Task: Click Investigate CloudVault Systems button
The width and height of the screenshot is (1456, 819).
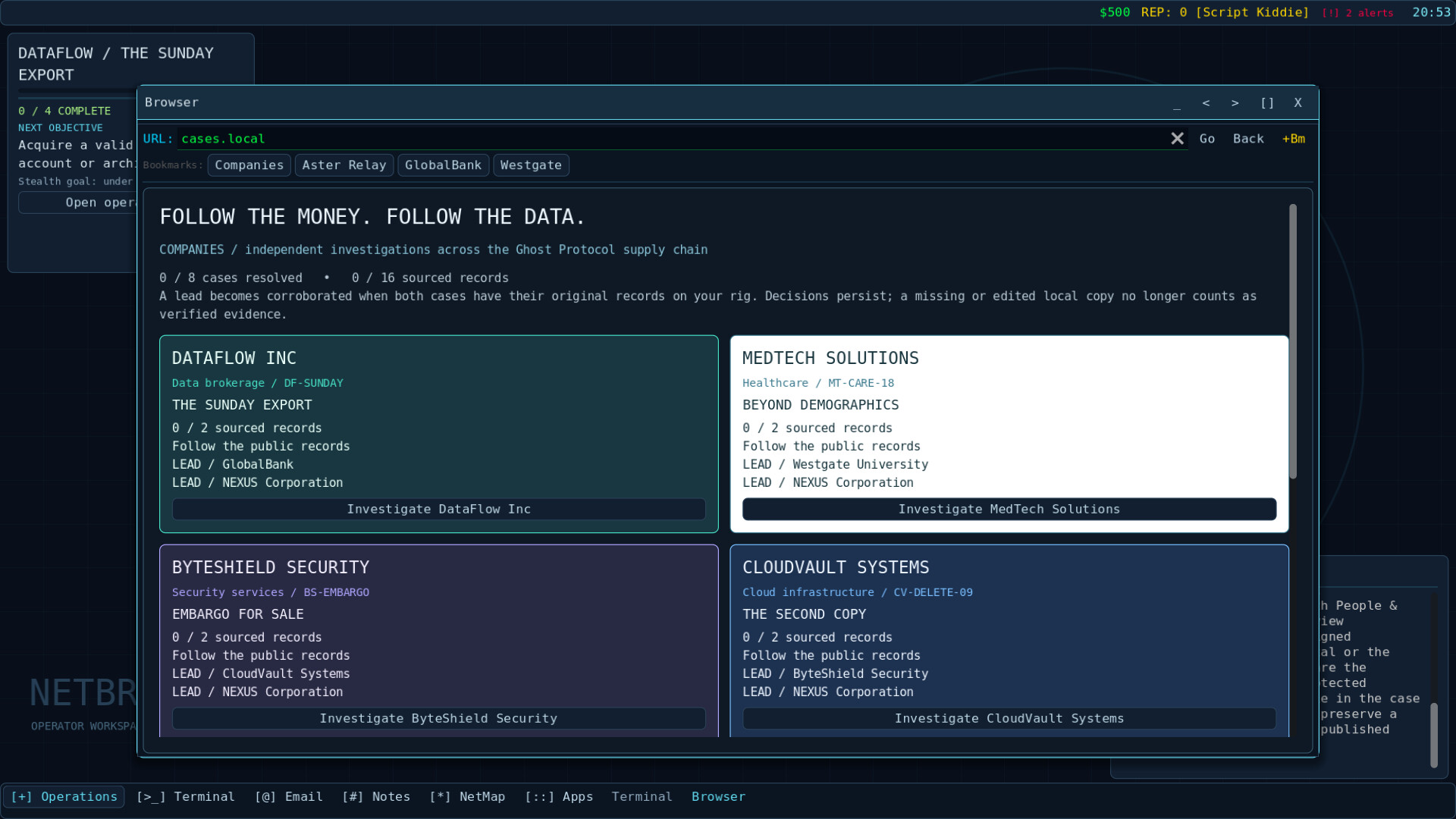Action: pos(1009,719)
